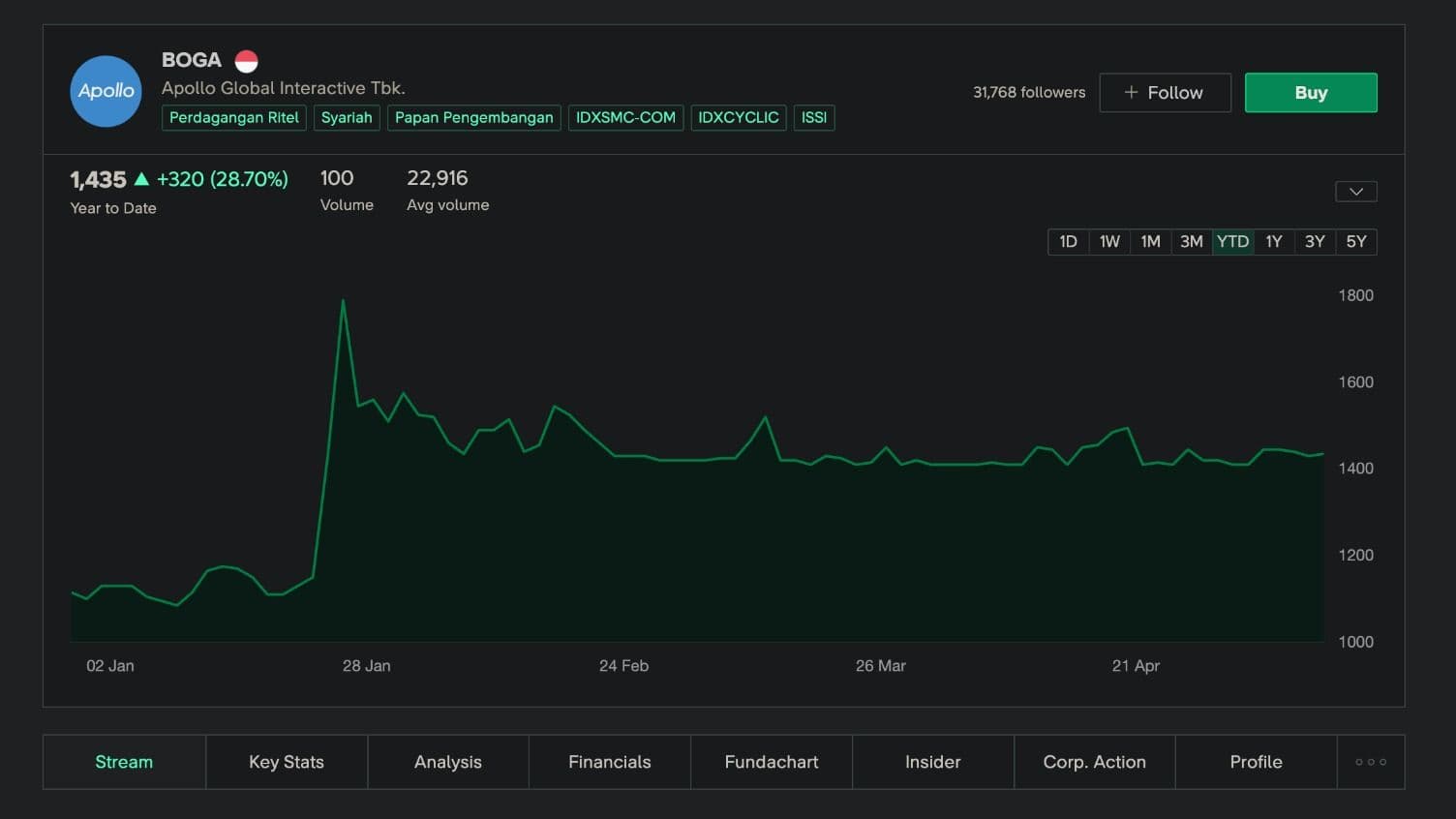Click the 28 Jan date label on the axis
Screen dimensions: 1456x819
pos(367,666)
